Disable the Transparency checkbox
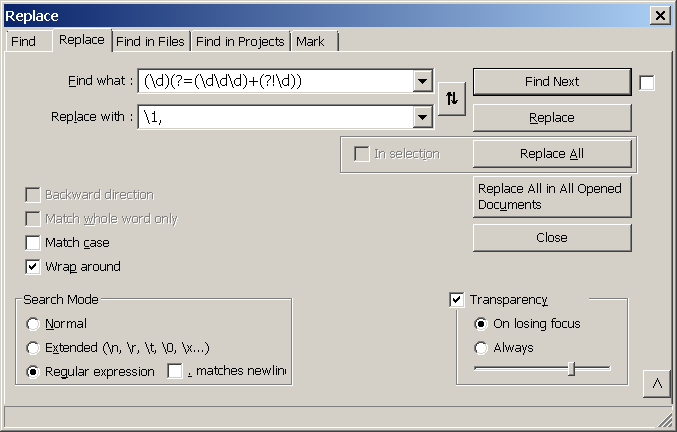This screenshot has width=677, height=432. (456, 300)
